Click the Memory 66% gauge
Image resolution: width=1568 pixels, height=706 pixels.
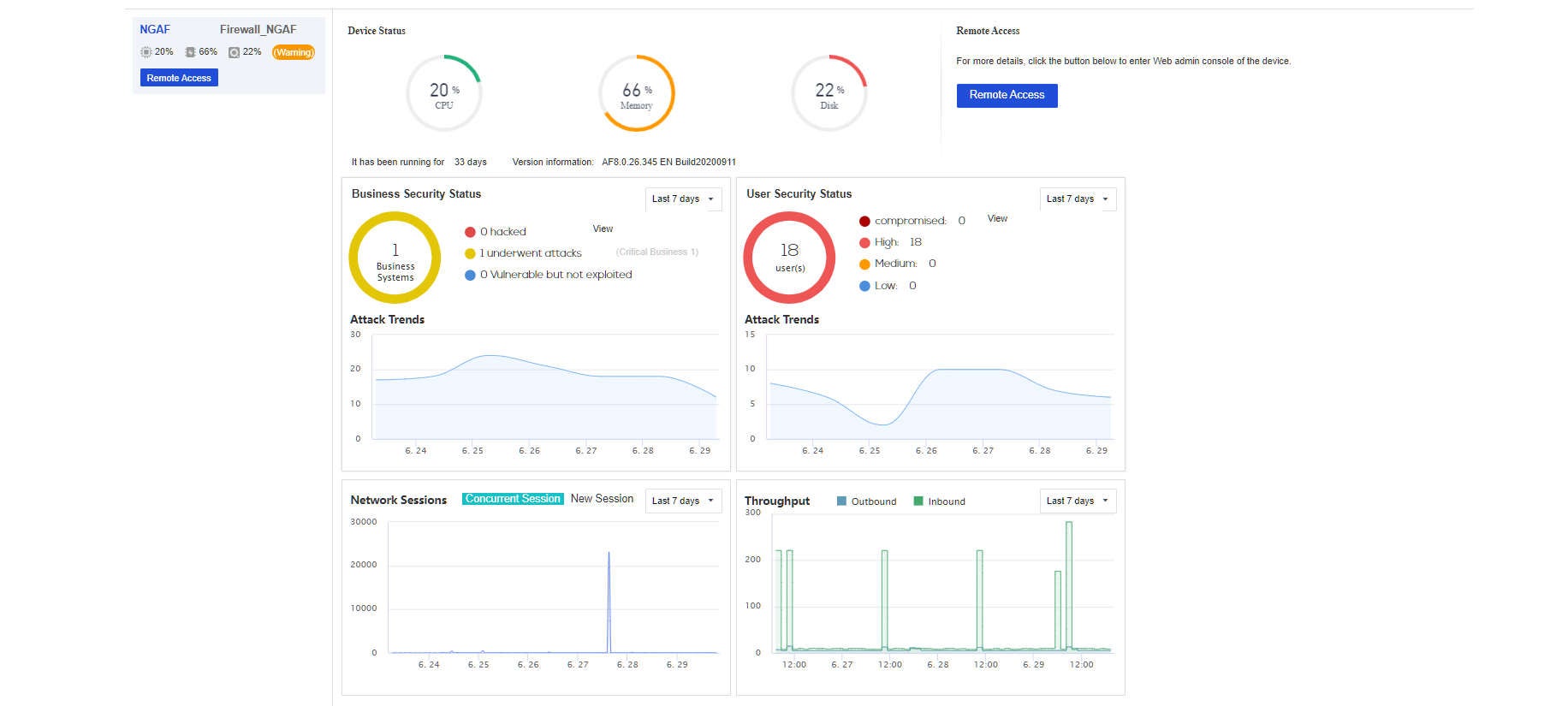pos(637,93)
